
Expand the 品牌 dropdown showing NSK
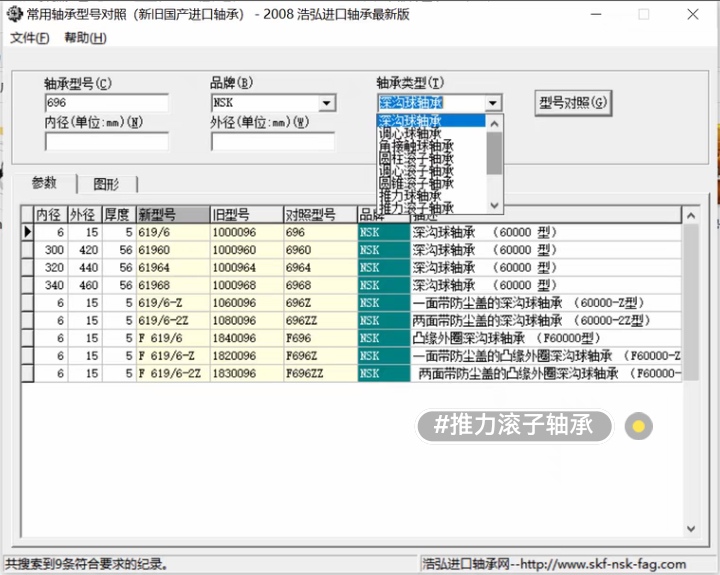click(x=327, y=103)
